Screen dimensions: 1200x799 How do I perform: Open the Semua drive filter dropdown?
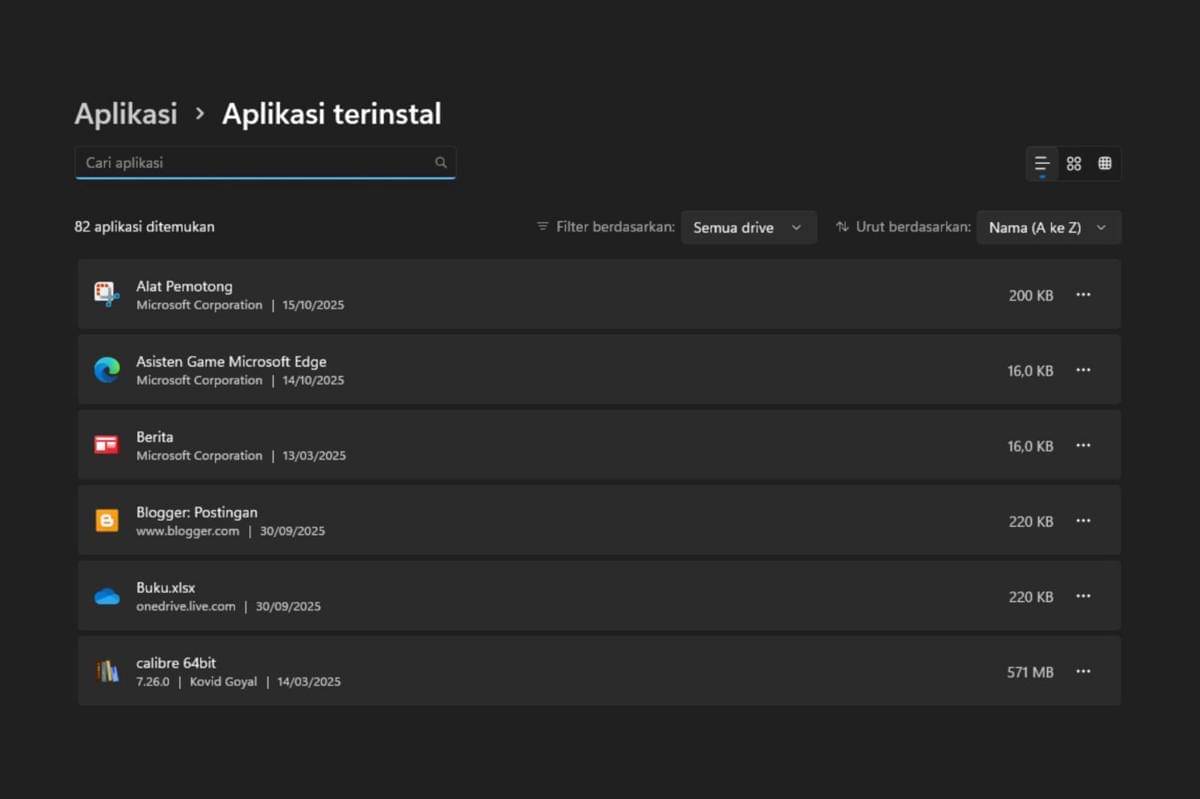coord(748,227)
